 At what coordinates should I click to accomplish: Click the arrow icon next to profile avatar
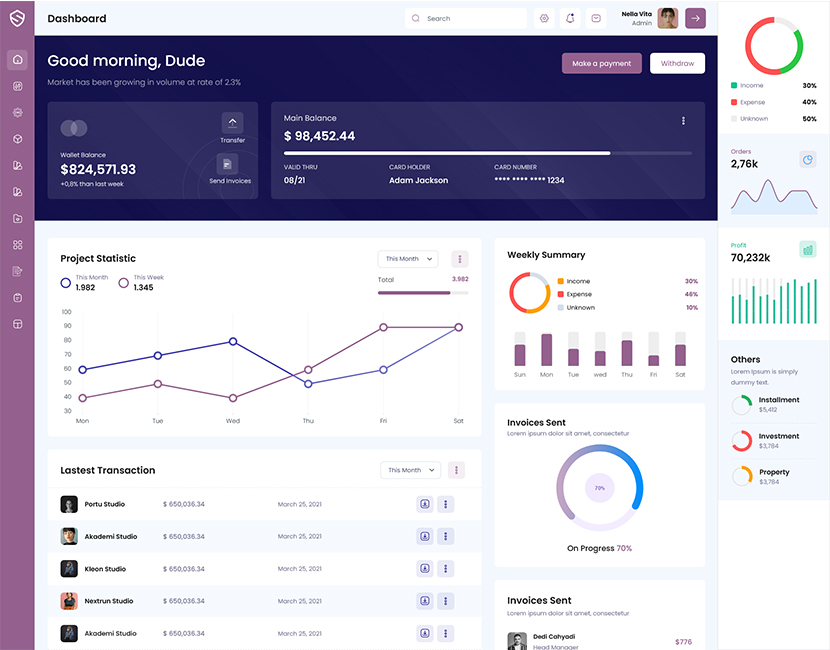point(695,18)
